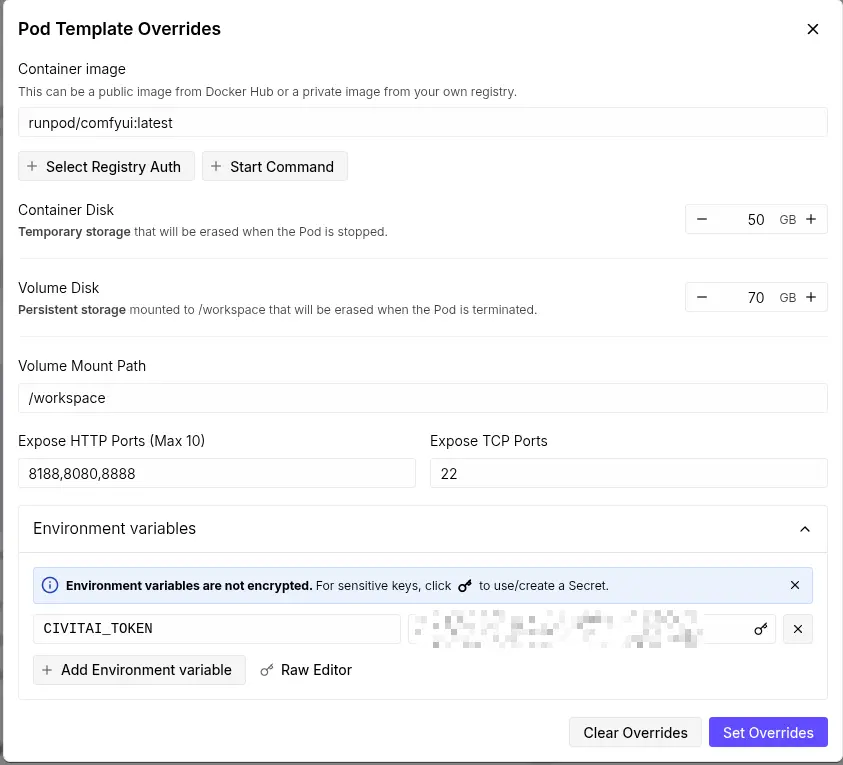The width and height of the screenshot is (843, 765).
Task: Increase Volume Disk size with plus
Action: [x=811, y=297]
